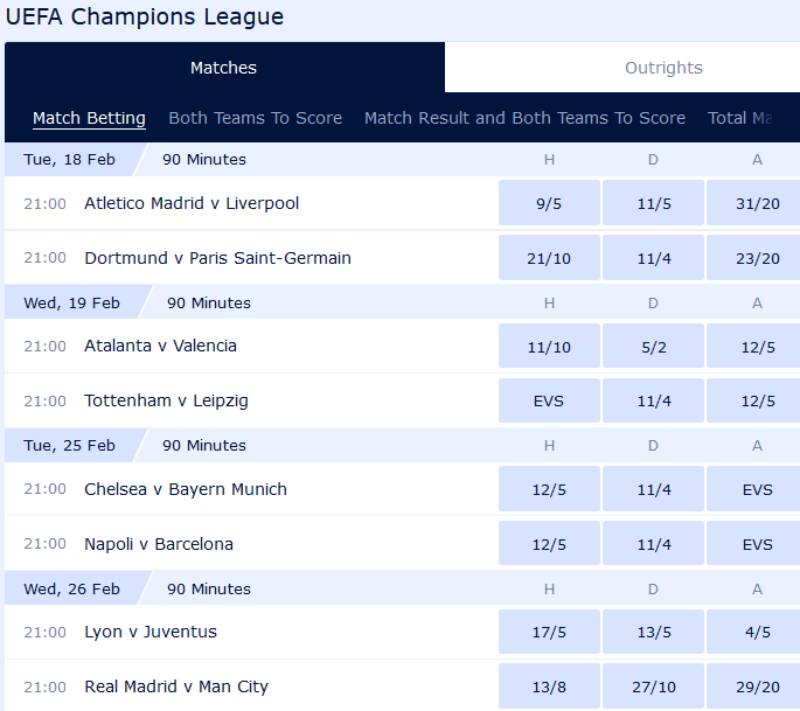This screenshot has height=711, width=800.
Task: Back Tottenham at EVS odds
Action: coord(549,401)
